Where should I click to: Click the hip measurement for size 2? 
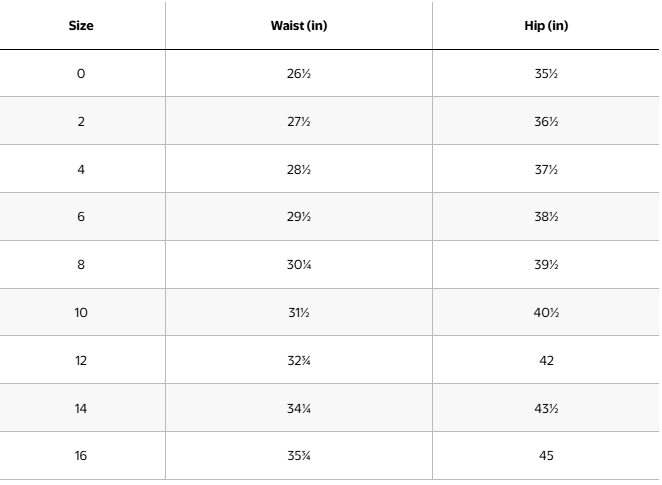point(546,122)
